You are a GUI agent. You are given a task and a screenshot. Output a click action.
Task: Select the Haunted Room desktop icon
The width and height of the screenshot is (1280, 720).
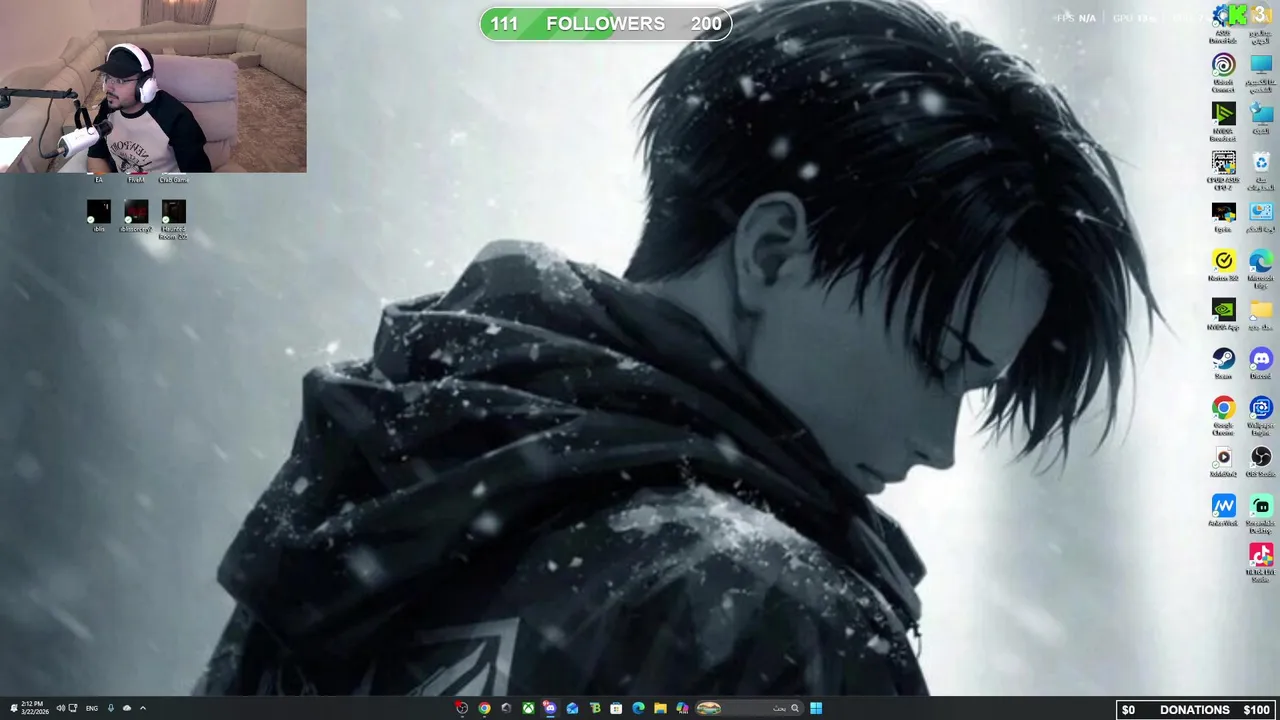coord(173,220)
